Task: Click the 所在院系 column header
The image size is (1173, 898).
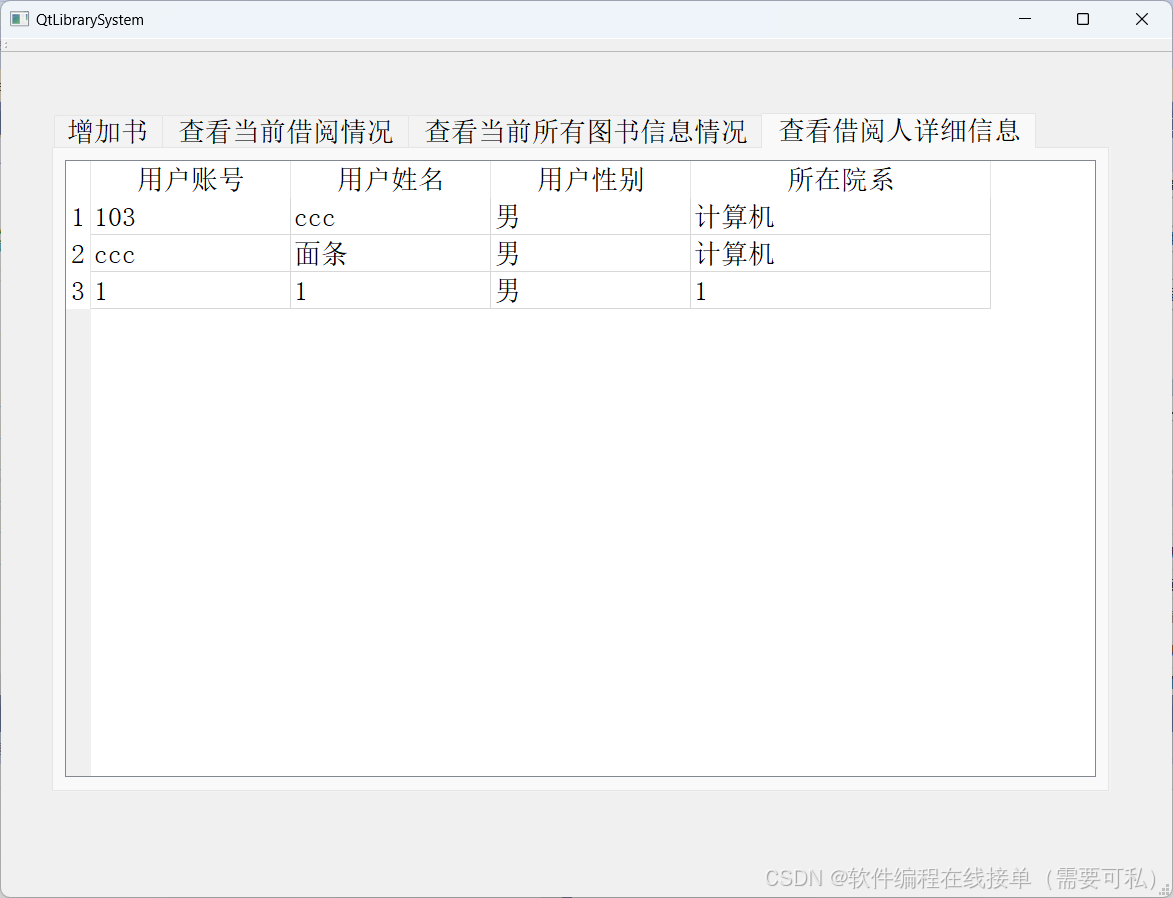Action: pyautogui.click(x=840, y=180)
